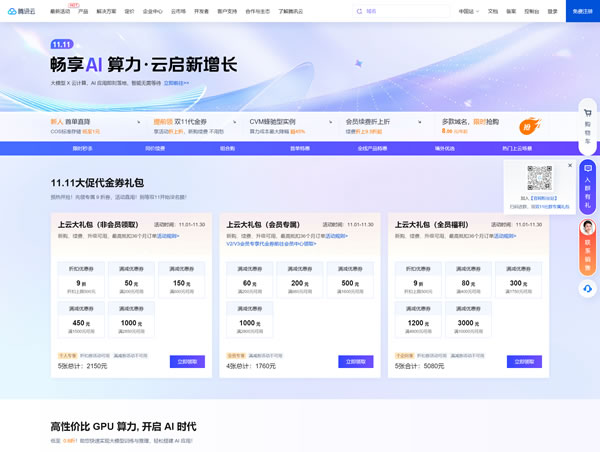Click the 免费注册 button
The width and height of the screenshot is (600, 452).
(x=583, y=11)
